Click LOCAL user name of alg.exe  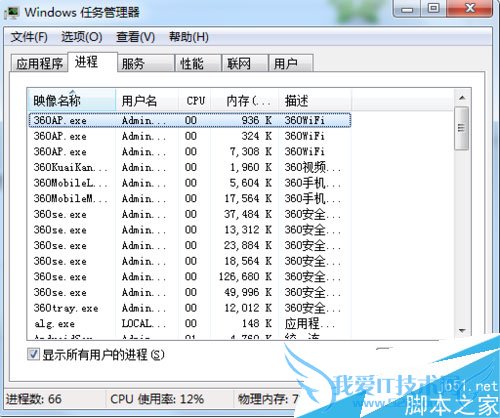[x=143, y=323]
